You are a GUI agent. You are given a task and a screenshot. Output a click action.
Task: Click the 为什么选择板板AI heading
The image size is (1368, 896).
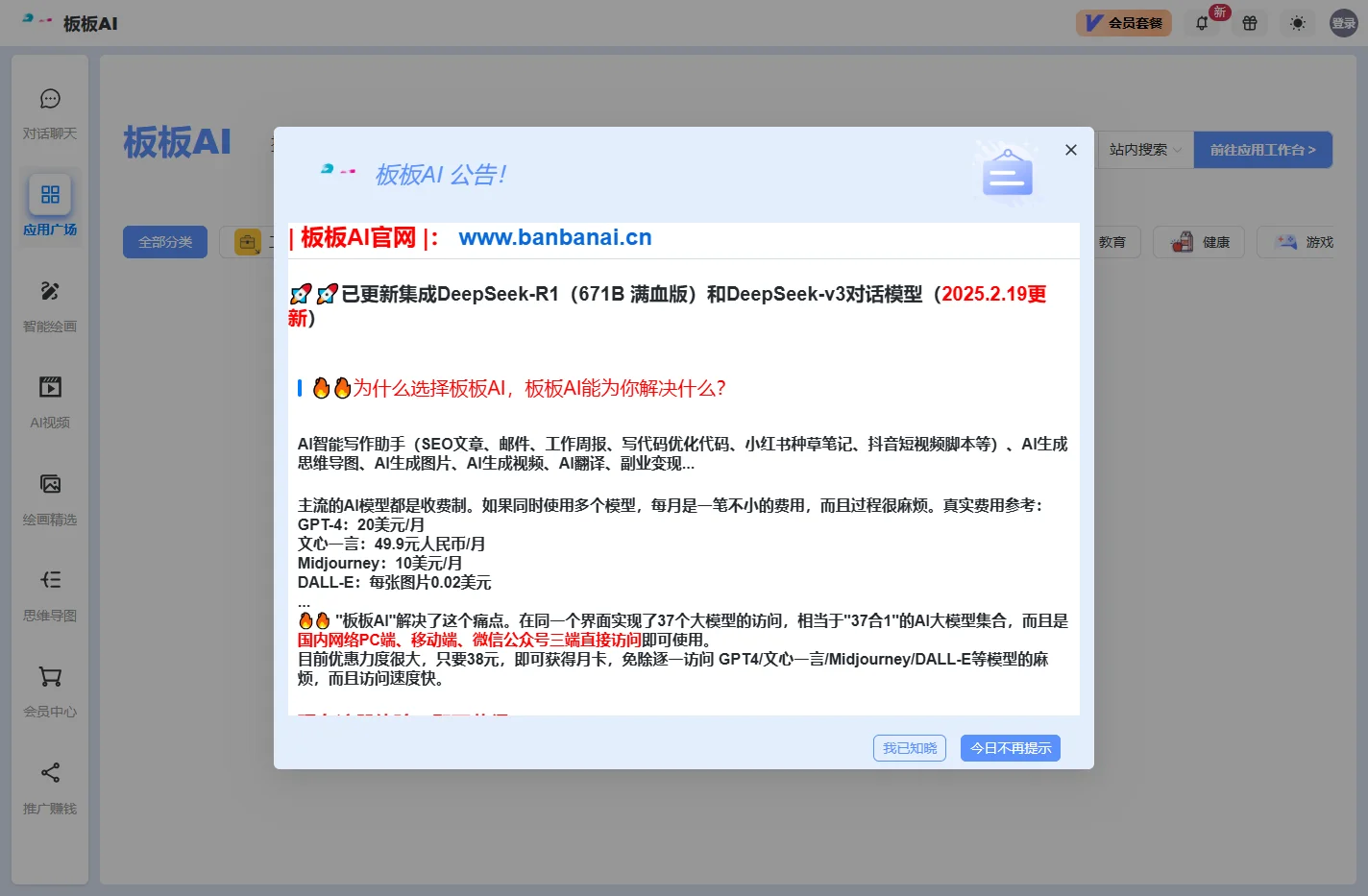point(539,388)
